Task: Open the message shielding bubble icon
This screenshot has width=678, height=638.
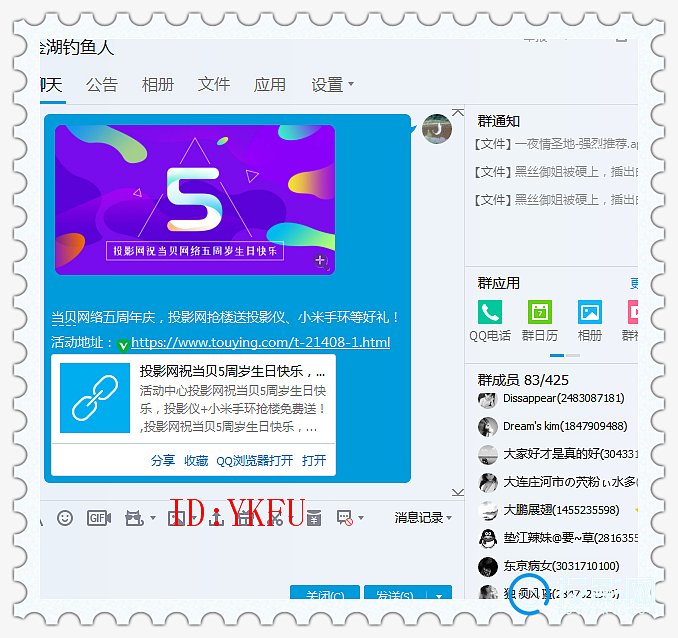Action: point(345,517)
